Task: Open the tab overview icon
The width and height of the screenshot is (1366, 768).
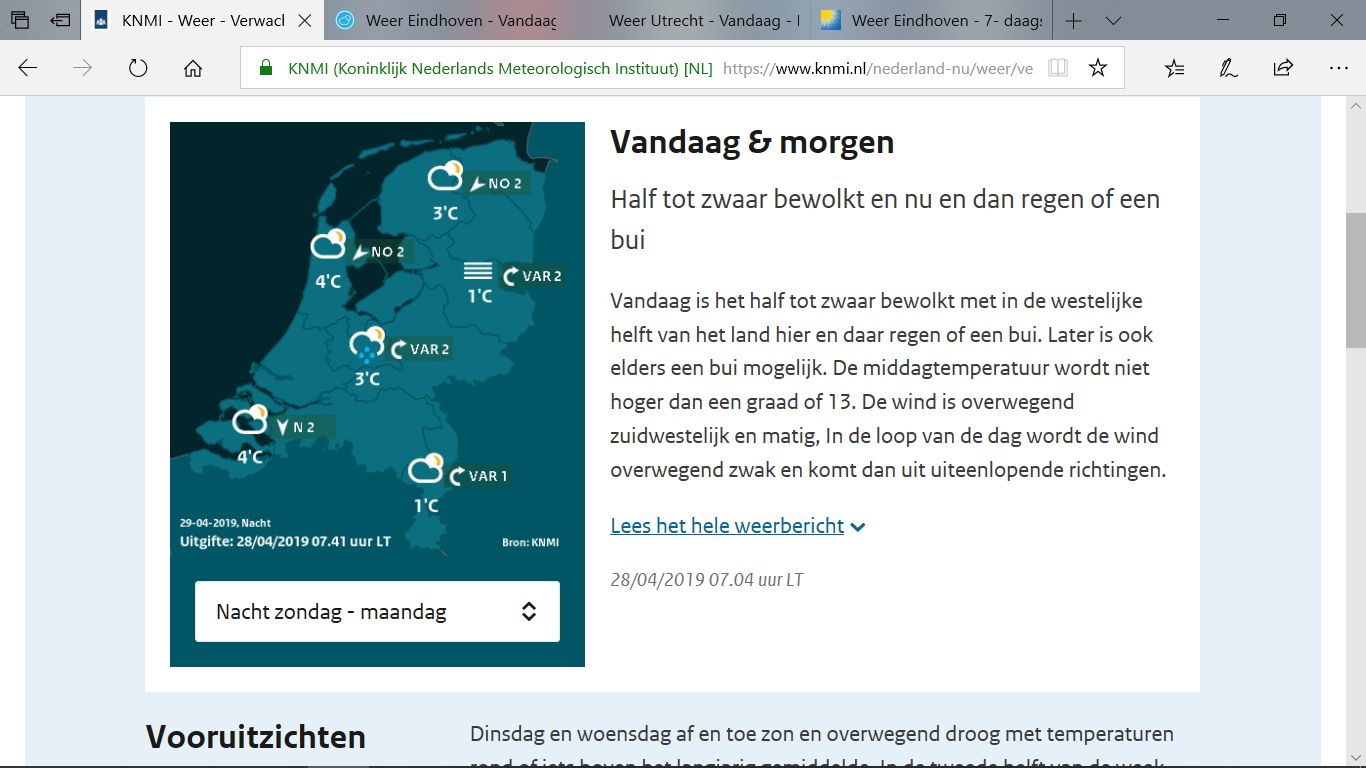Action: 20,20
